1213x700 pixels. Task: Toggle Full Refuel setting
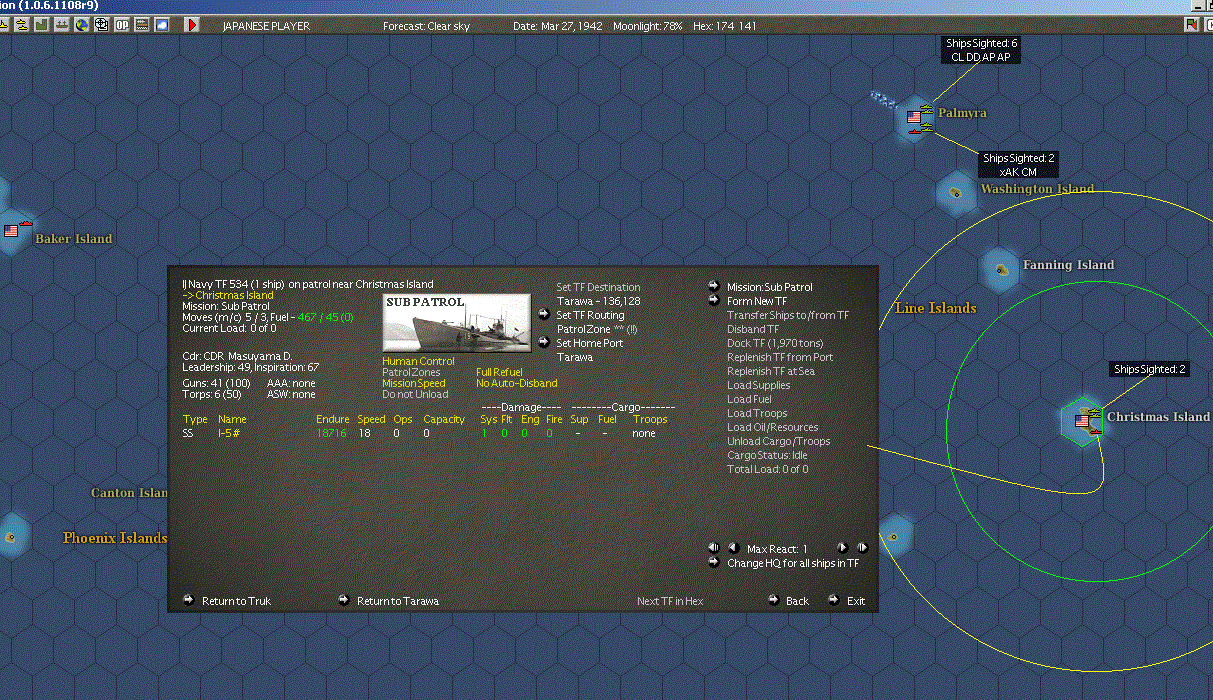pyautogui.click(x=500, y=372)
